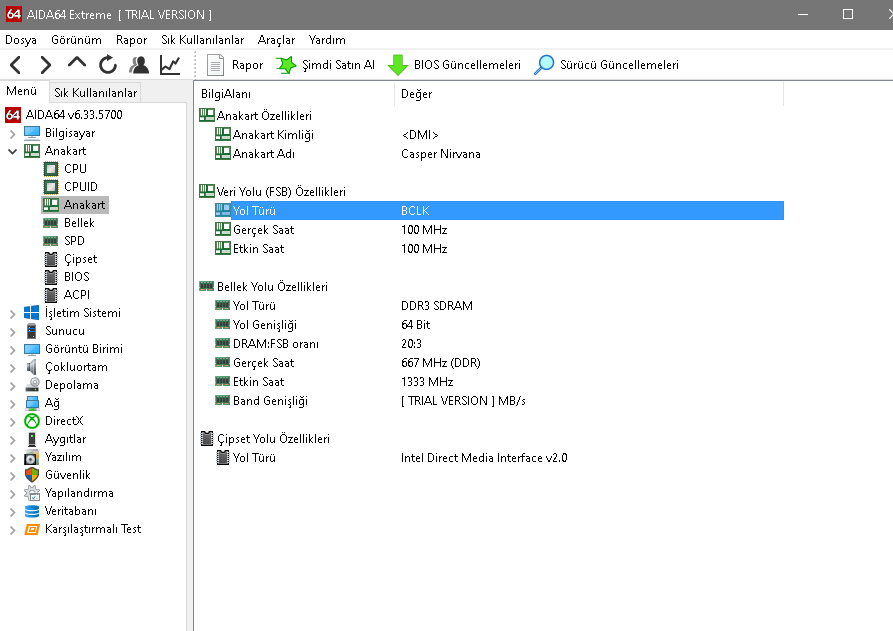Image resolution: width=893 pixels, height=631 pixels.
Task: Select the Sunucu tree item
Action: 64,331
